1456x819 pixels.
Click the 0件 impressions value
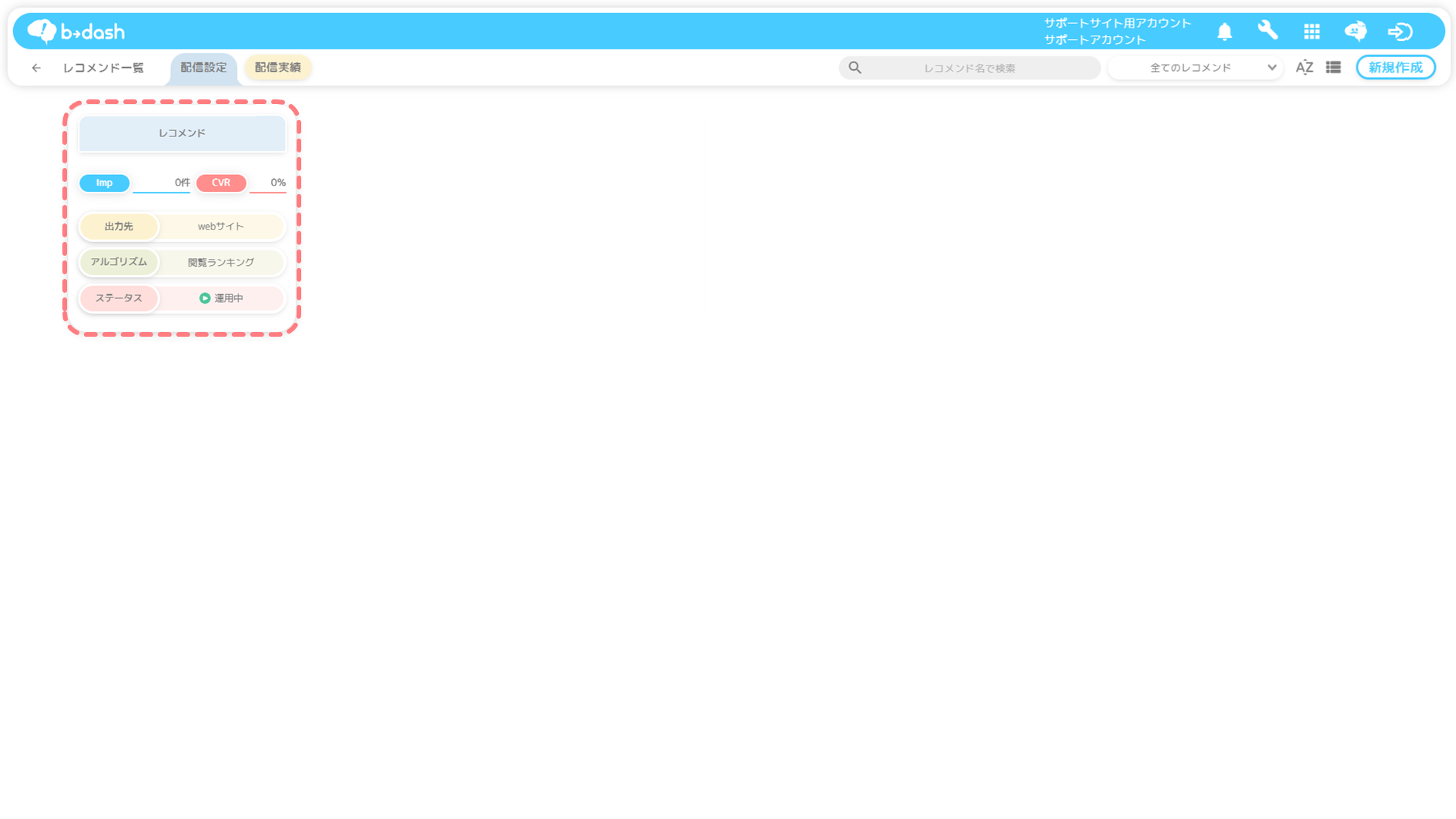click(182, 183)
